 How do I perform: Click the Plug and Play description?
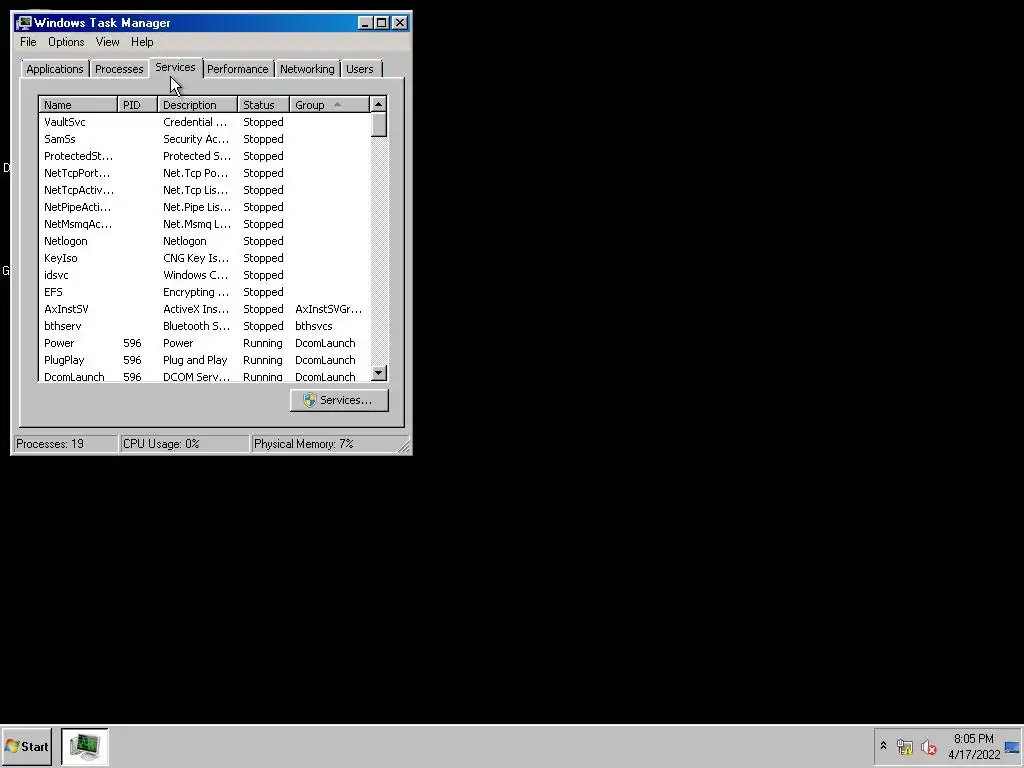point(195,360)
